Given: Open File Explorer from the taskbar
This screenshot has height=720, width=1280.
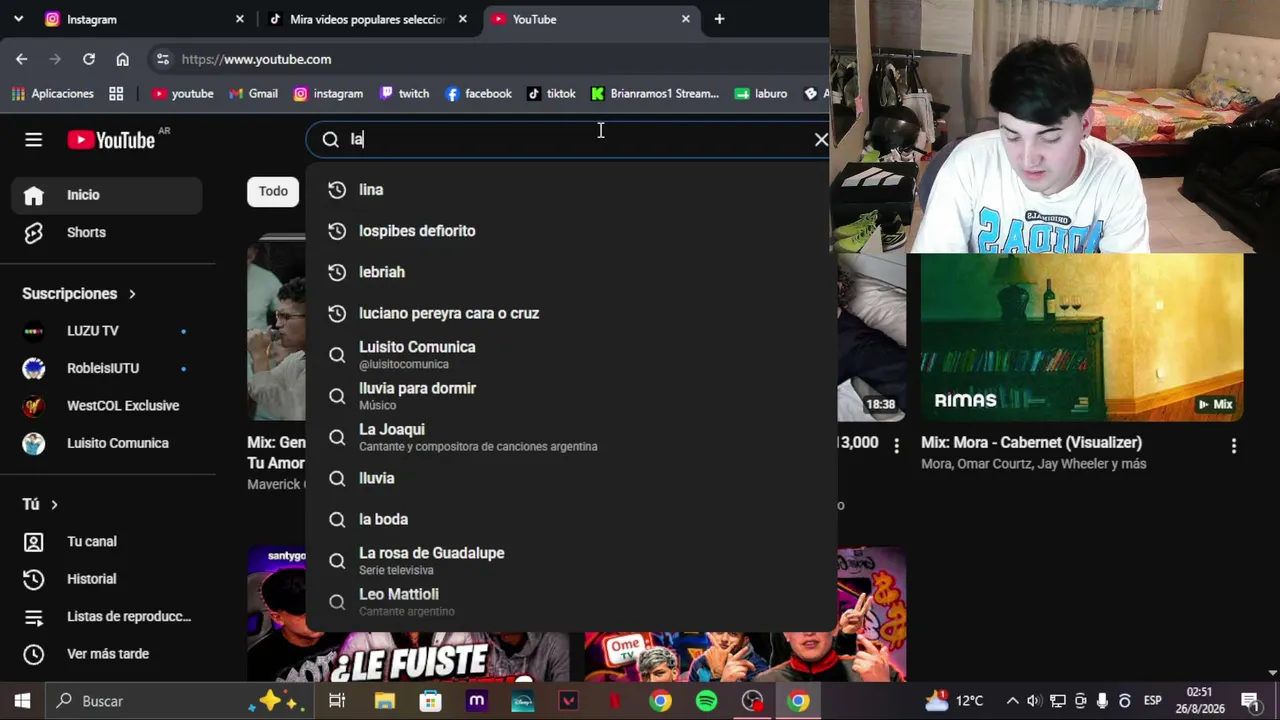Looking at the screenshot, I should (x=384, y=701).
